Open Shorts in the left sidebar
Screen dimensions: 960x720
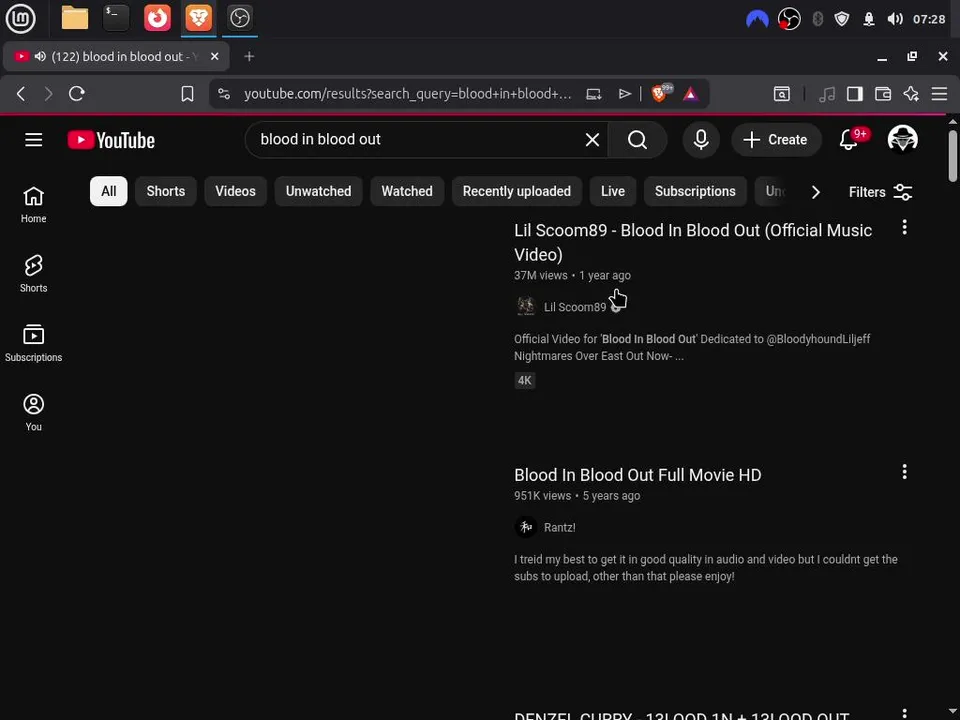click(x=34, y=274)
